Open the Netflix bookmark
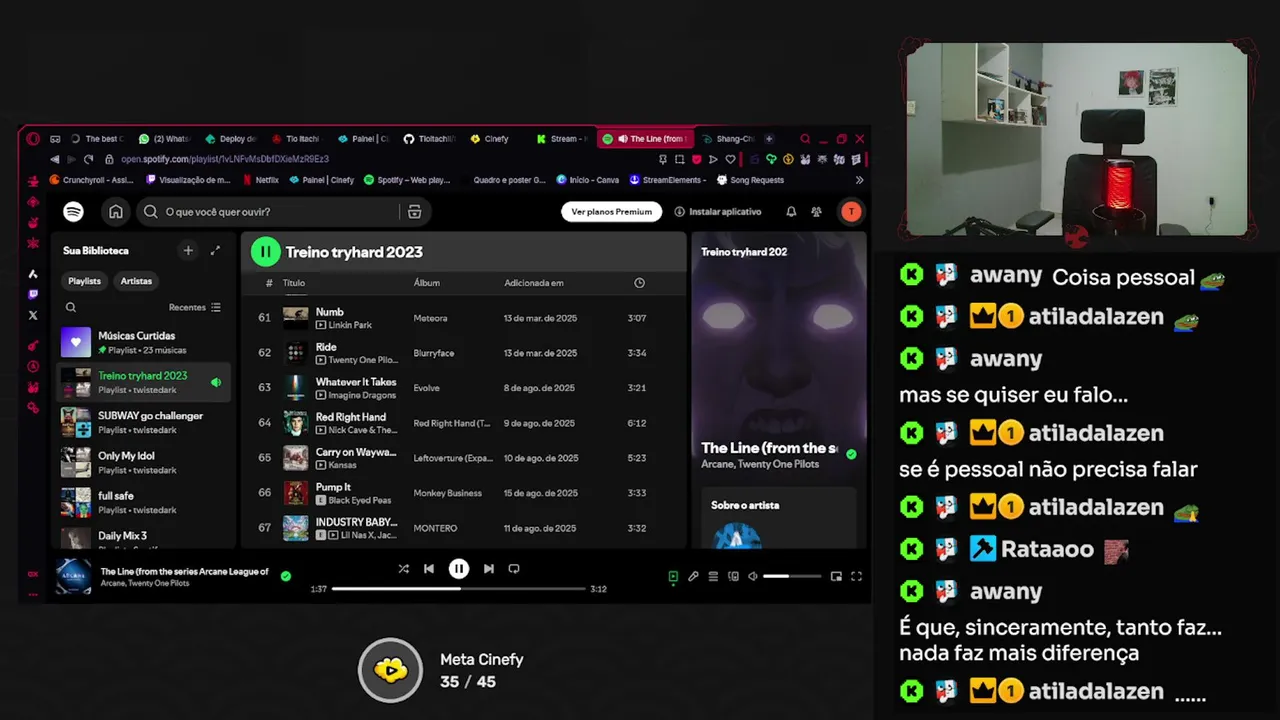 (x=260, y=180)
